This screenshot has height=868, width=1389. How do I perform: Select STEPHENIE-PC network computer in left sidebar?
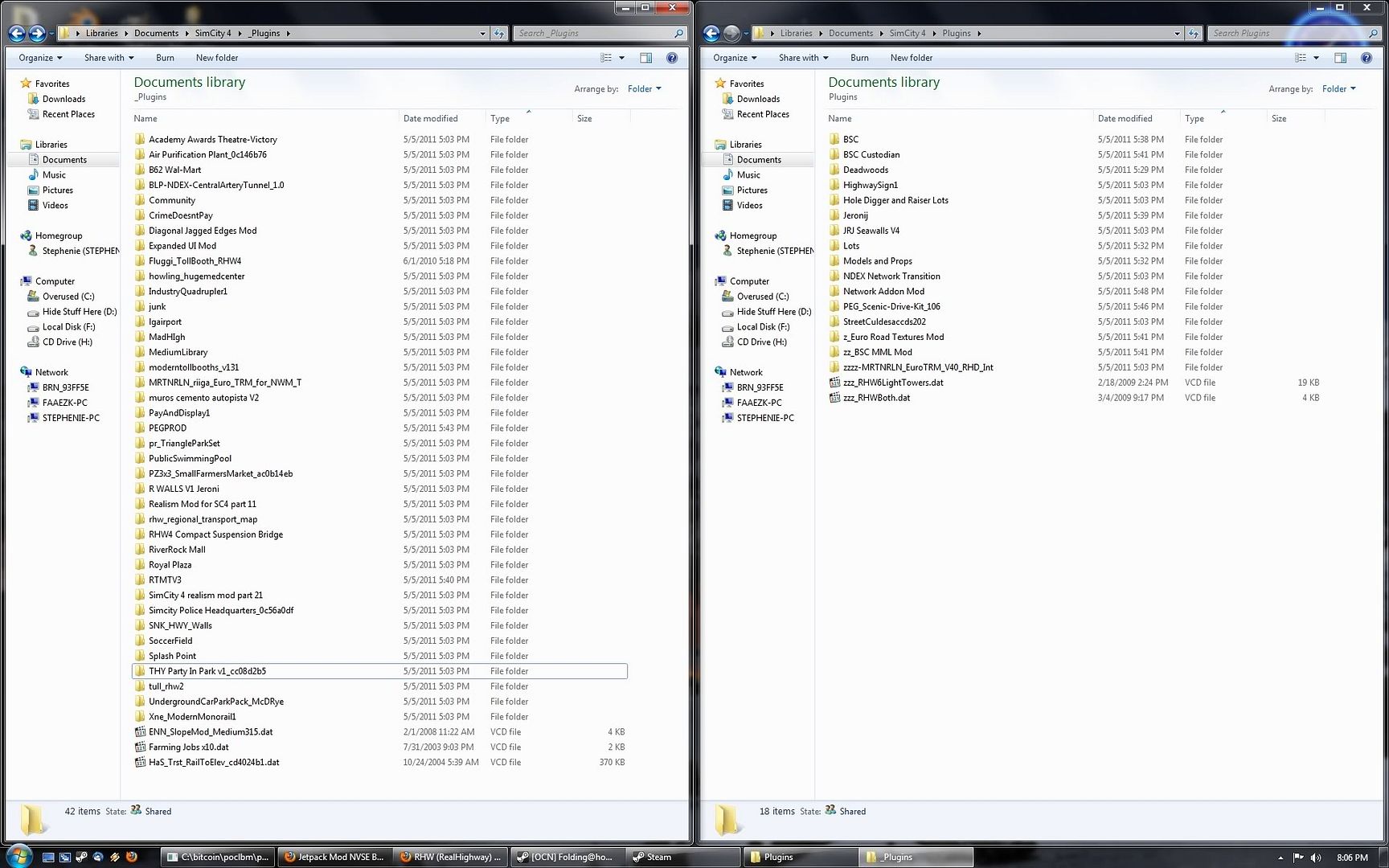(x=71, y=417)
